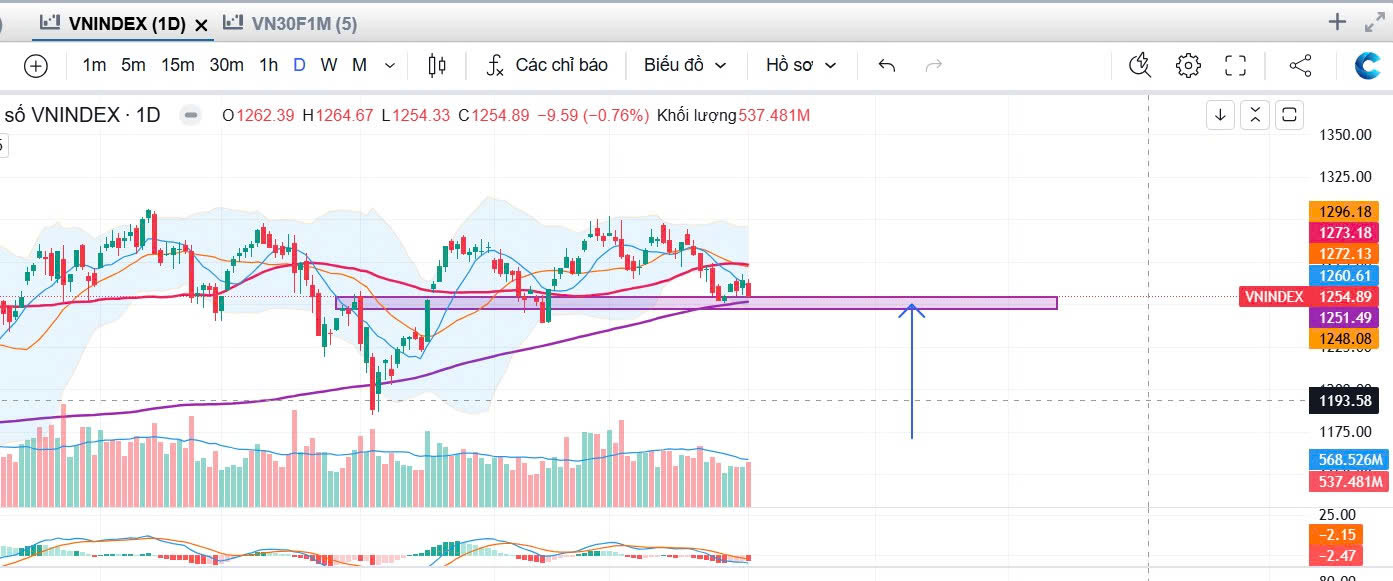The width and height of the screenshot is (1393, 581).
Task: Close the VNINDEX (1D) tab
Action: [201, 24]
